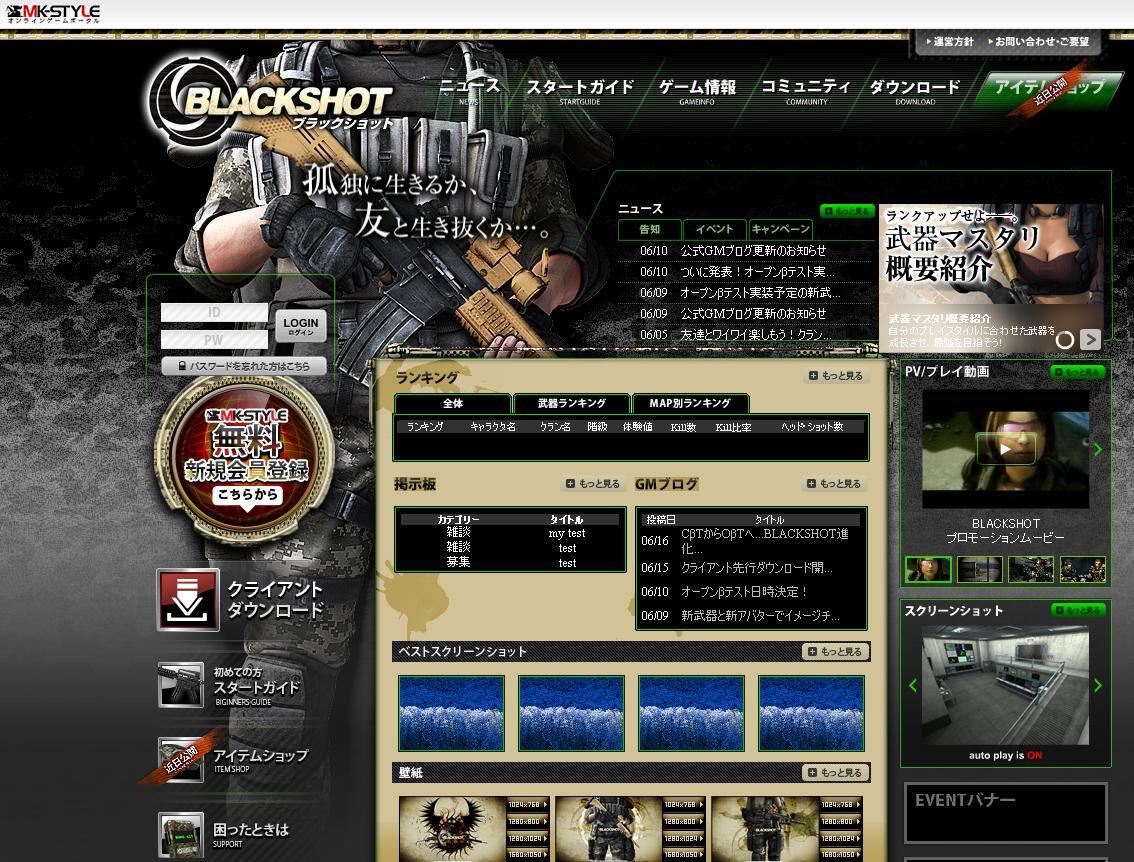
Task: Select the 武器ランキング tab
Action: [571, 404]
